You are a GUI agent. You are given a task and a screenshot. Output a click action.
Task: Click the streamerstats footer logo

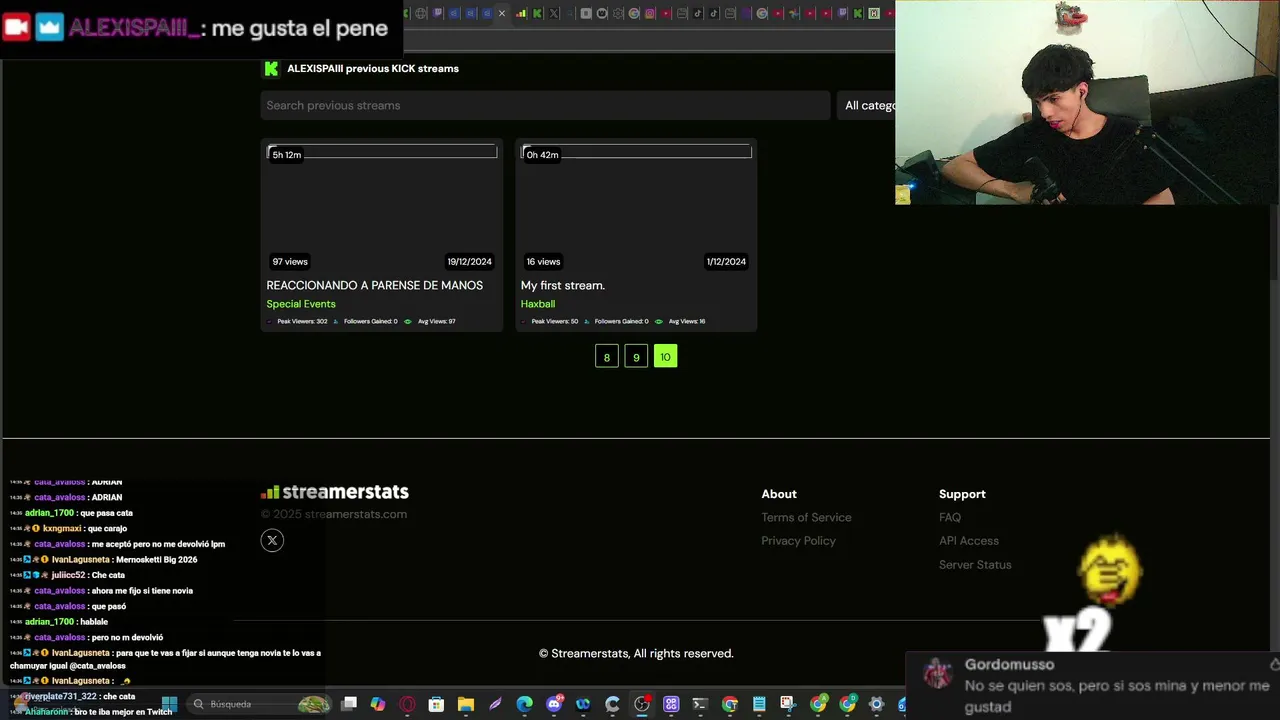click(x=335, y=492)
